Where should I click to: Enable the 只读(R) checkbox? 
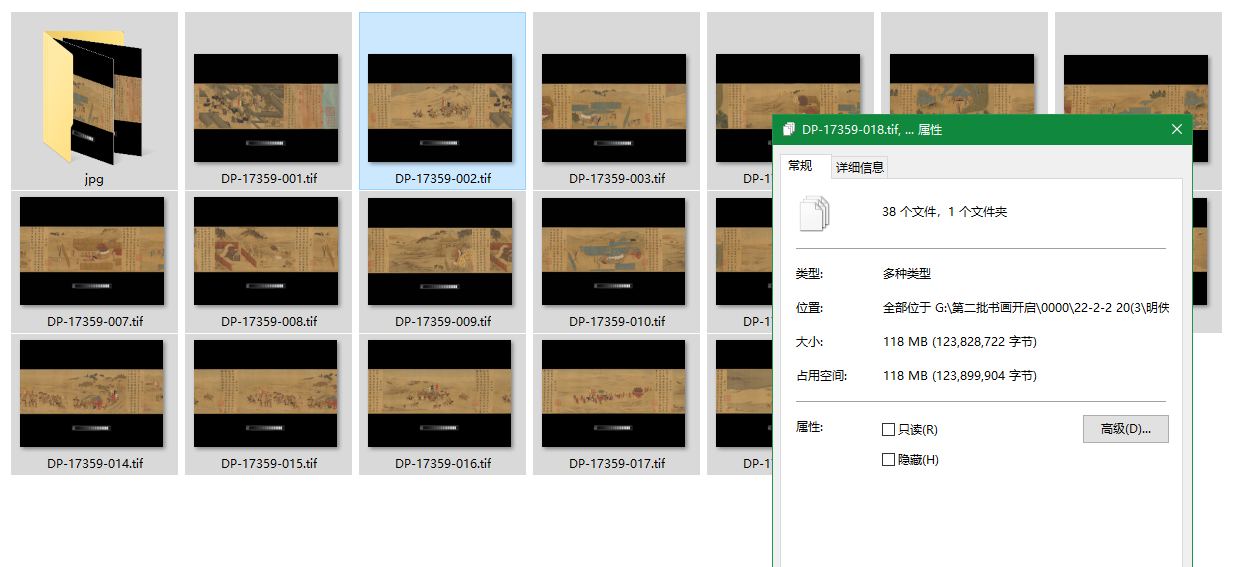[888, 430]
